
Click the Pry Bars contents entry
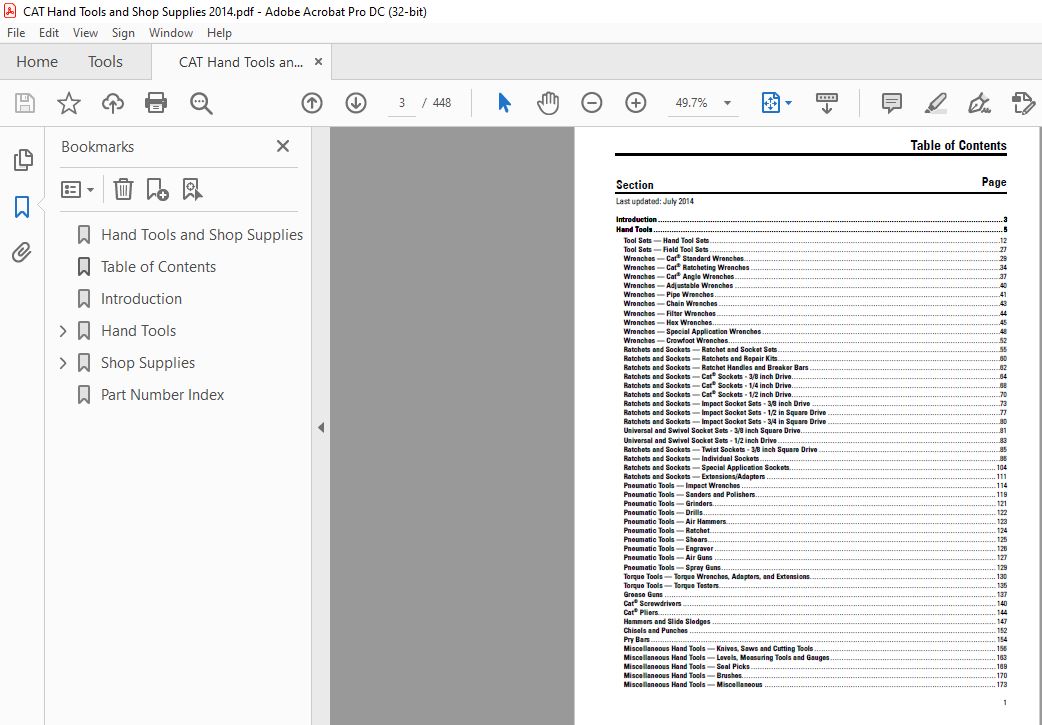tap(815, 639)
